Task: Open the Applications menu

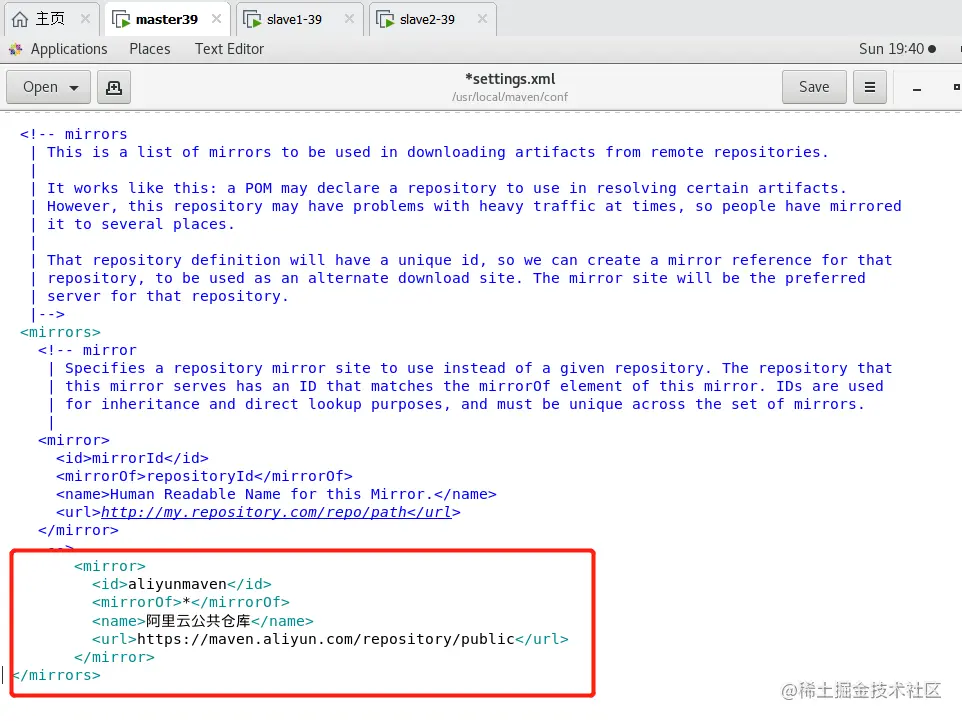Action: [x=69, y=49]
